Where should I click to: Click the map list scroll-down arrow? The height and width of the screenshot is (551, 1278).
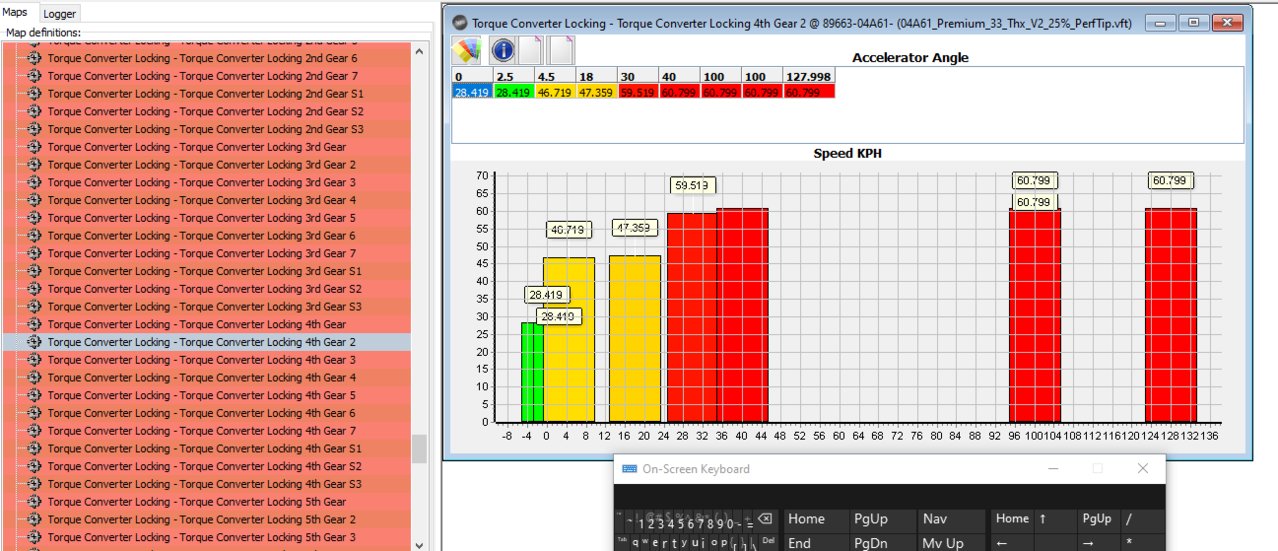(x=419, y=544)
